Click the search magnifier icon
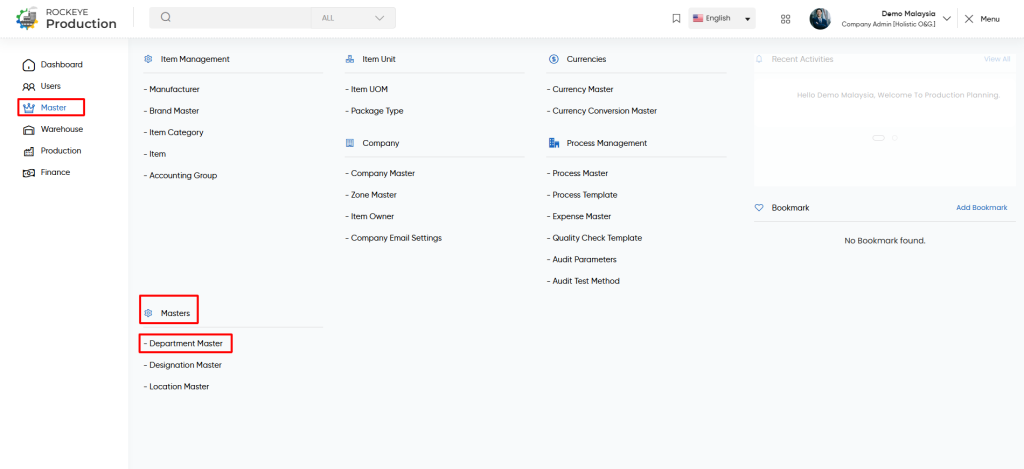The width and height of the screenshot is (1024, 469). 166,18
